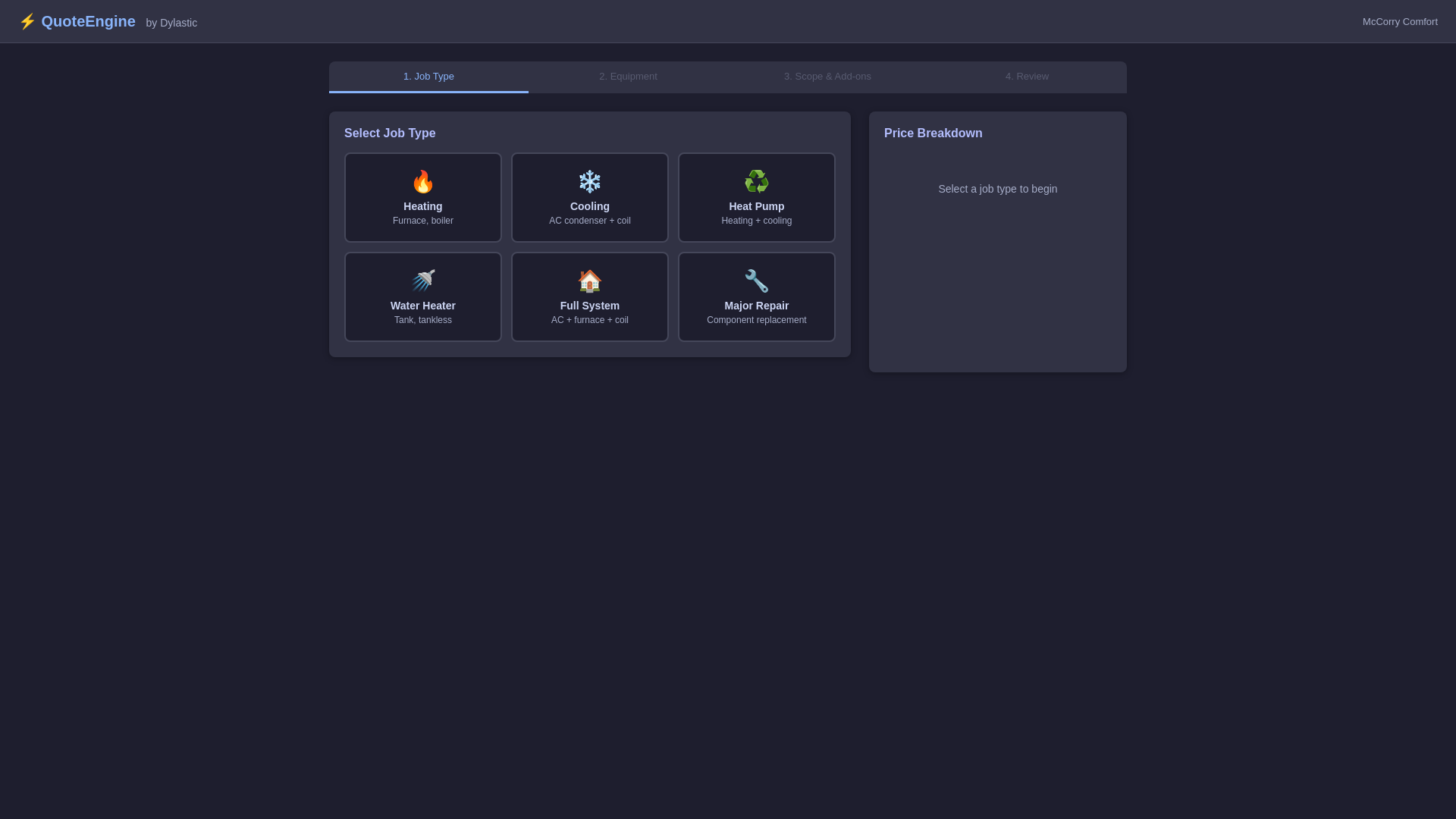Click the McCorry Comfort account name
Image resolution: width=1456 pixels, height=819 pixels.
click(1400, 22)
